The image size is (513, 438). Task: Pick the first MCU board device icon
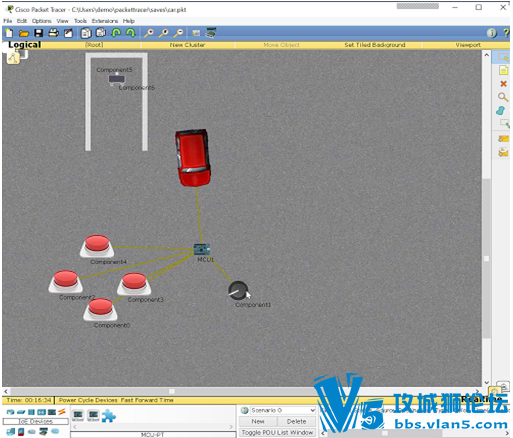click(78, 415)
